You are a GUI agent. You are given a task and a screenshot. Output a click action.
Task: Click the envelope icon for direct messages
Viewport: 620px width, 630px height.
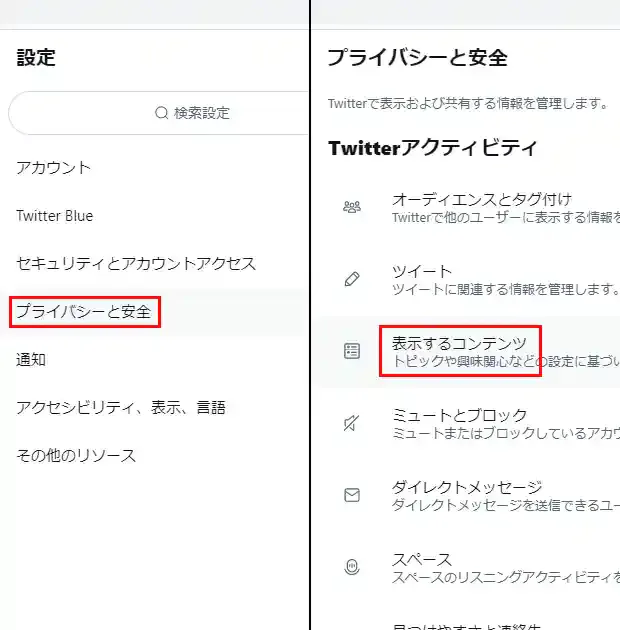pos(352,495)
